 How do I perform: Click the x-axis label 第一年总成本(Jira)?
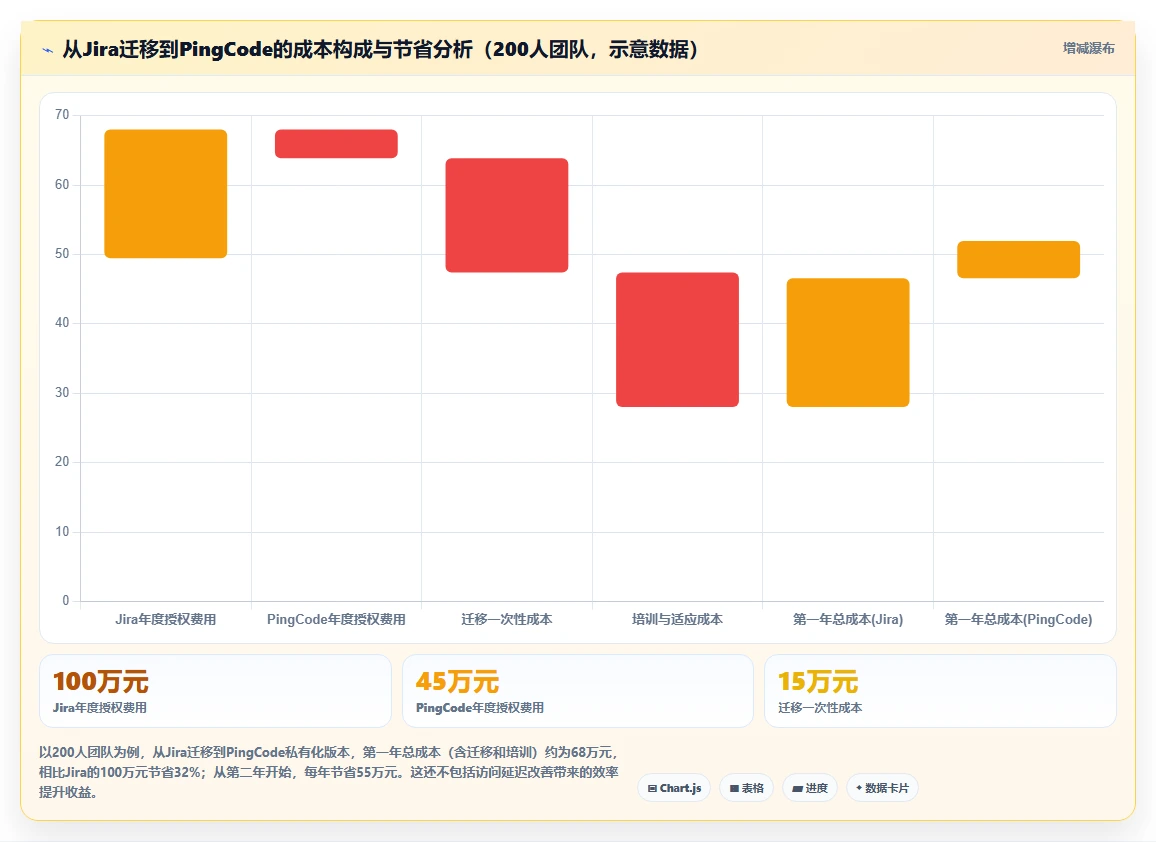click(x=848, y=619)
